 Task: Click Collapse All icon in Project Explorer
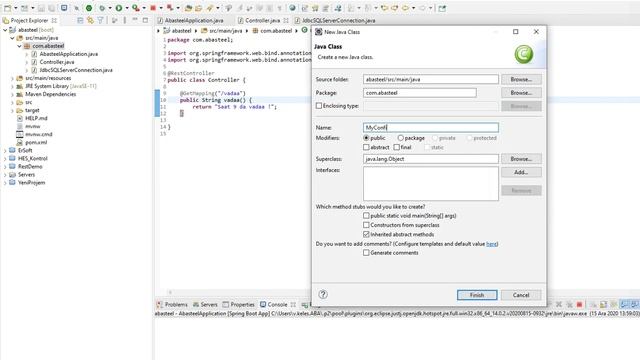[80, 20]
